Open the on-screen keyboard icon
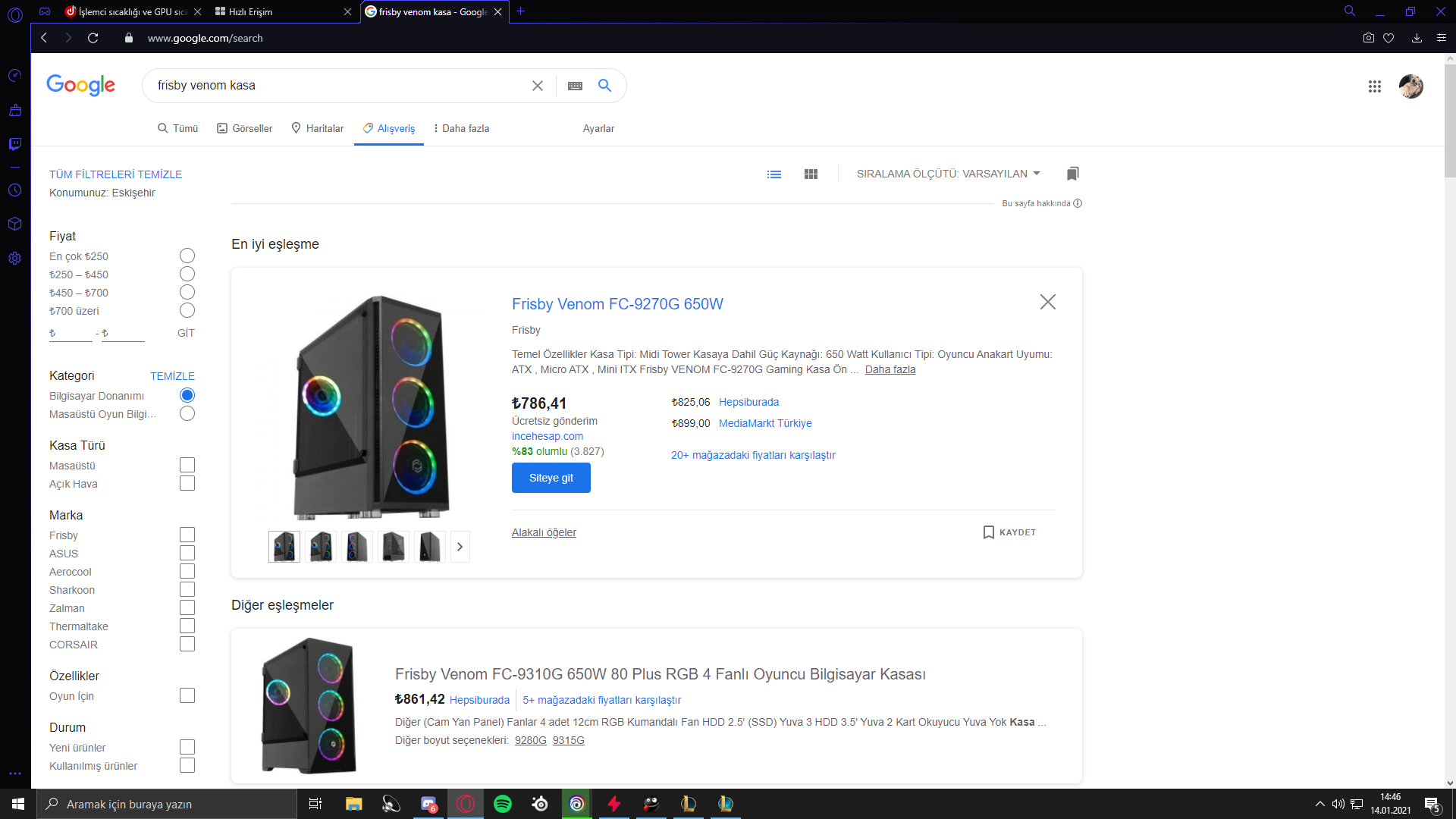Image resolution: width=1456 pixels, height=819 pixels. (575, 86)
